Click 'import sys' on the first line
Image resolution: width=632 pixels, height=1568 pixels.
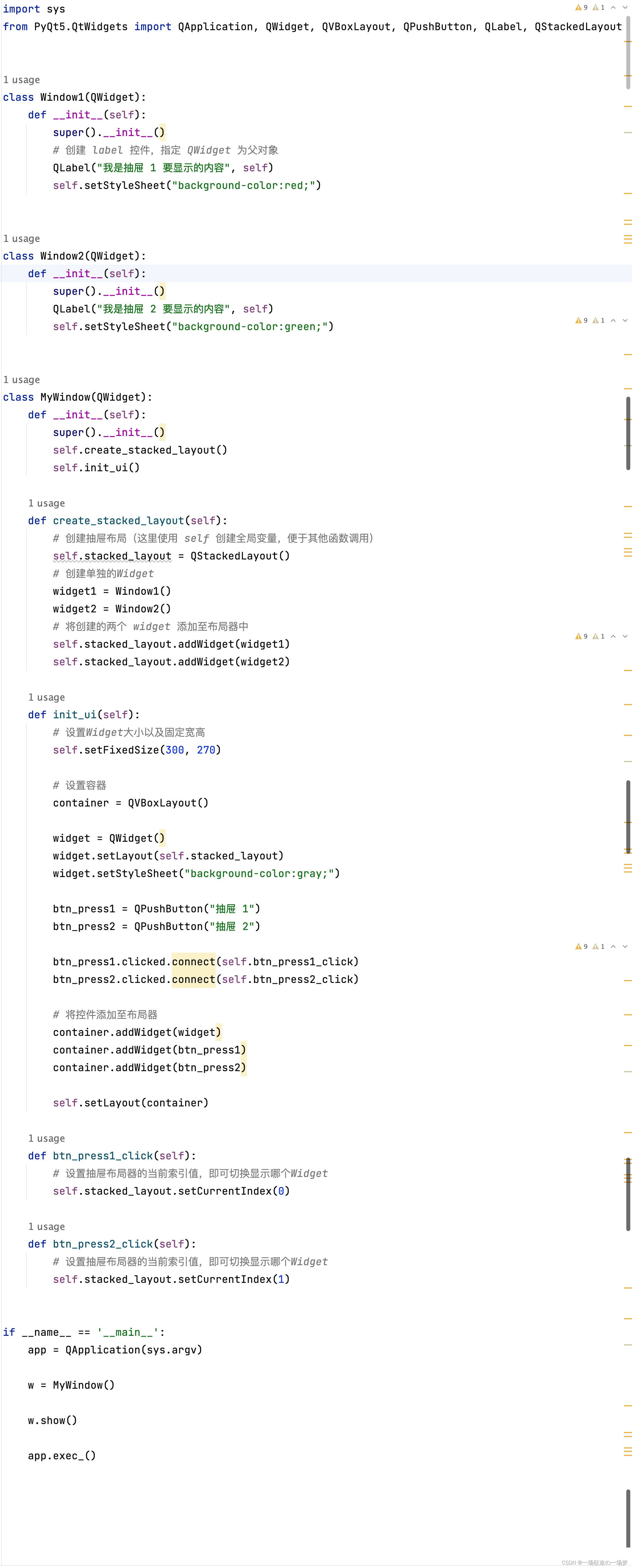(34, 9)
